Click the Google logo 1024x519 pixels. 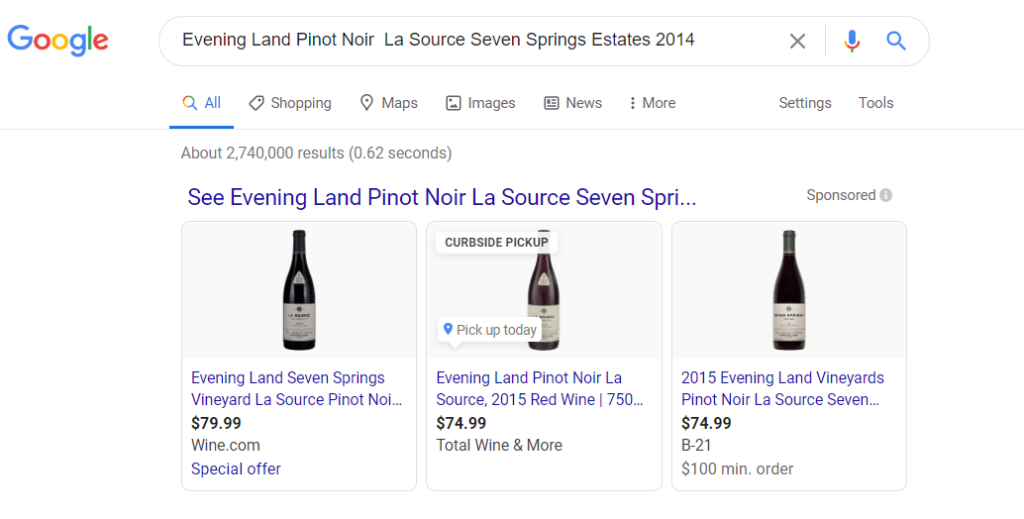pos(58,40)
